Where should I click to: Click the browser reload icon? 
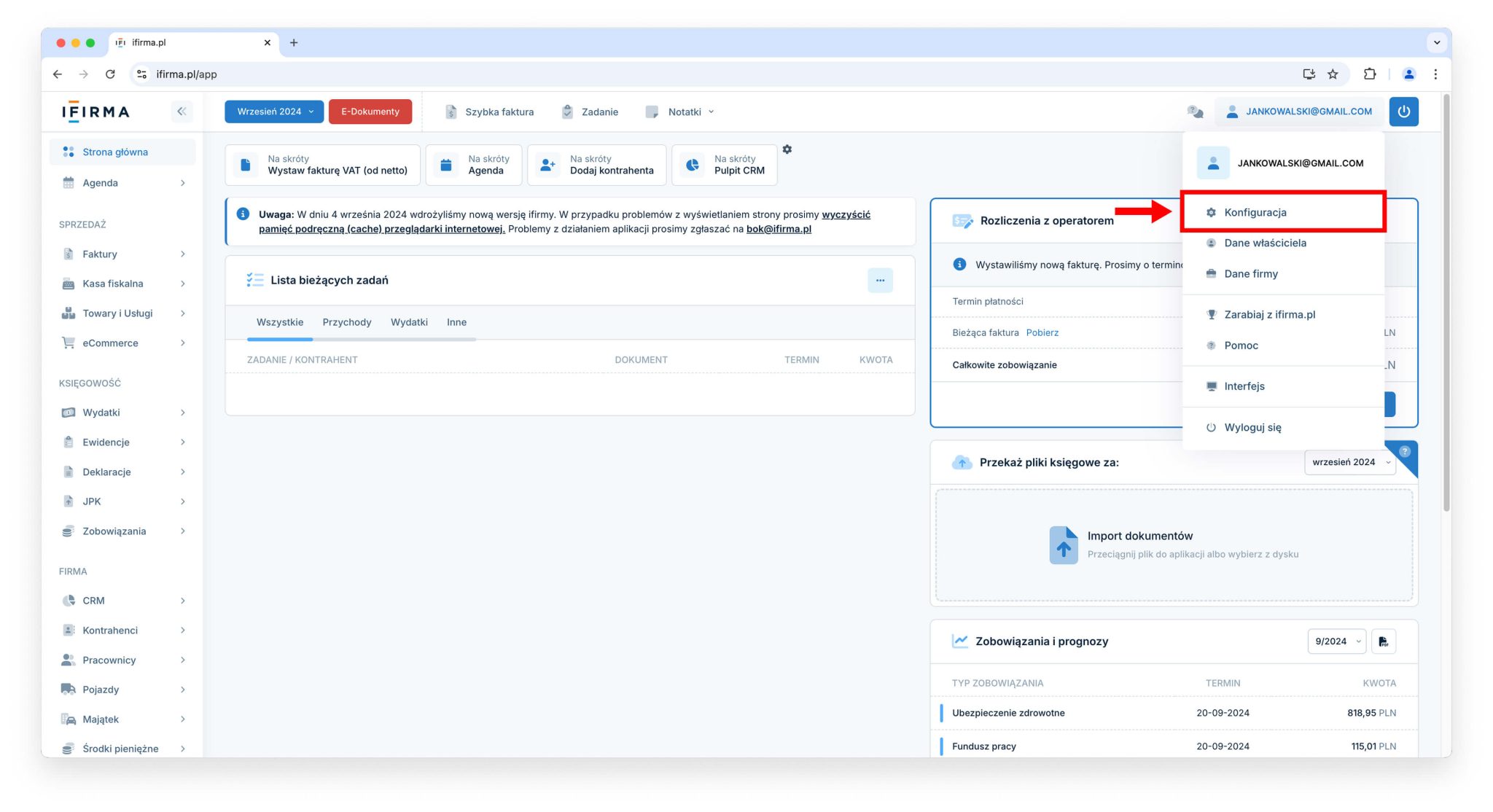pyautogui.click(x=110, y=74)
